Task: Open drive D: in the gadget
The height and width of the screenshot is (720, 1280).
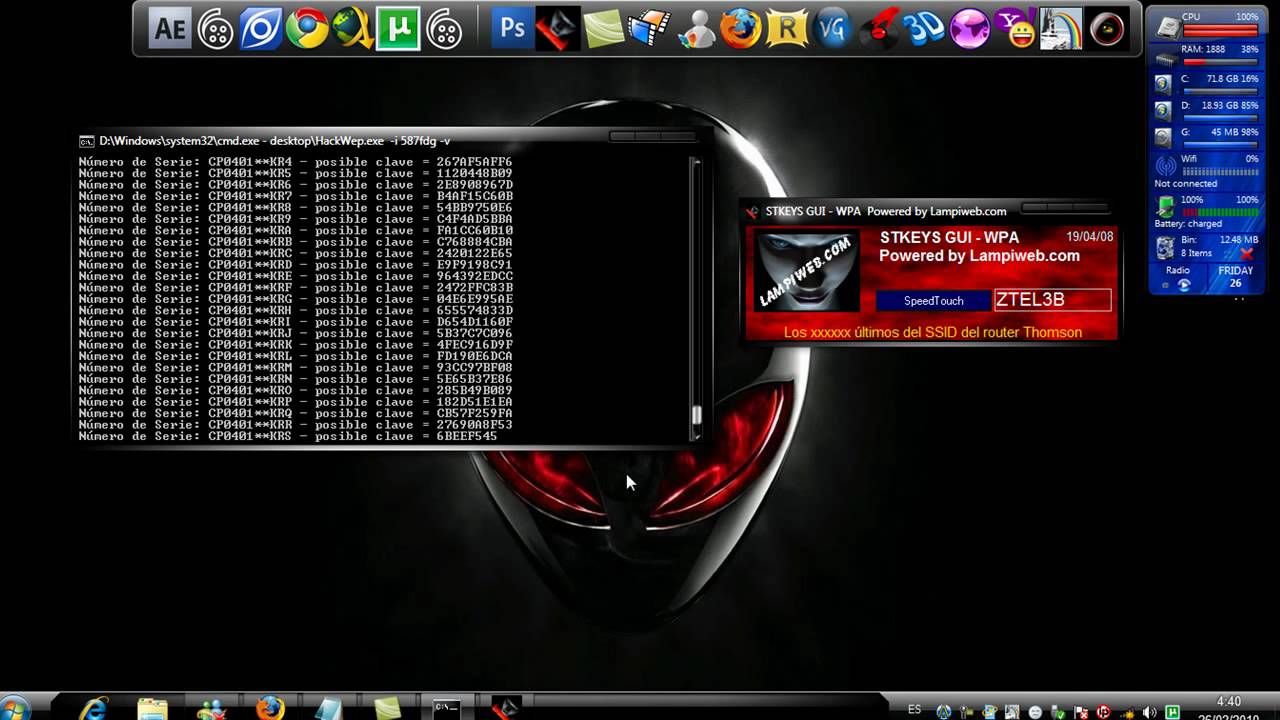Action: 1164,110
